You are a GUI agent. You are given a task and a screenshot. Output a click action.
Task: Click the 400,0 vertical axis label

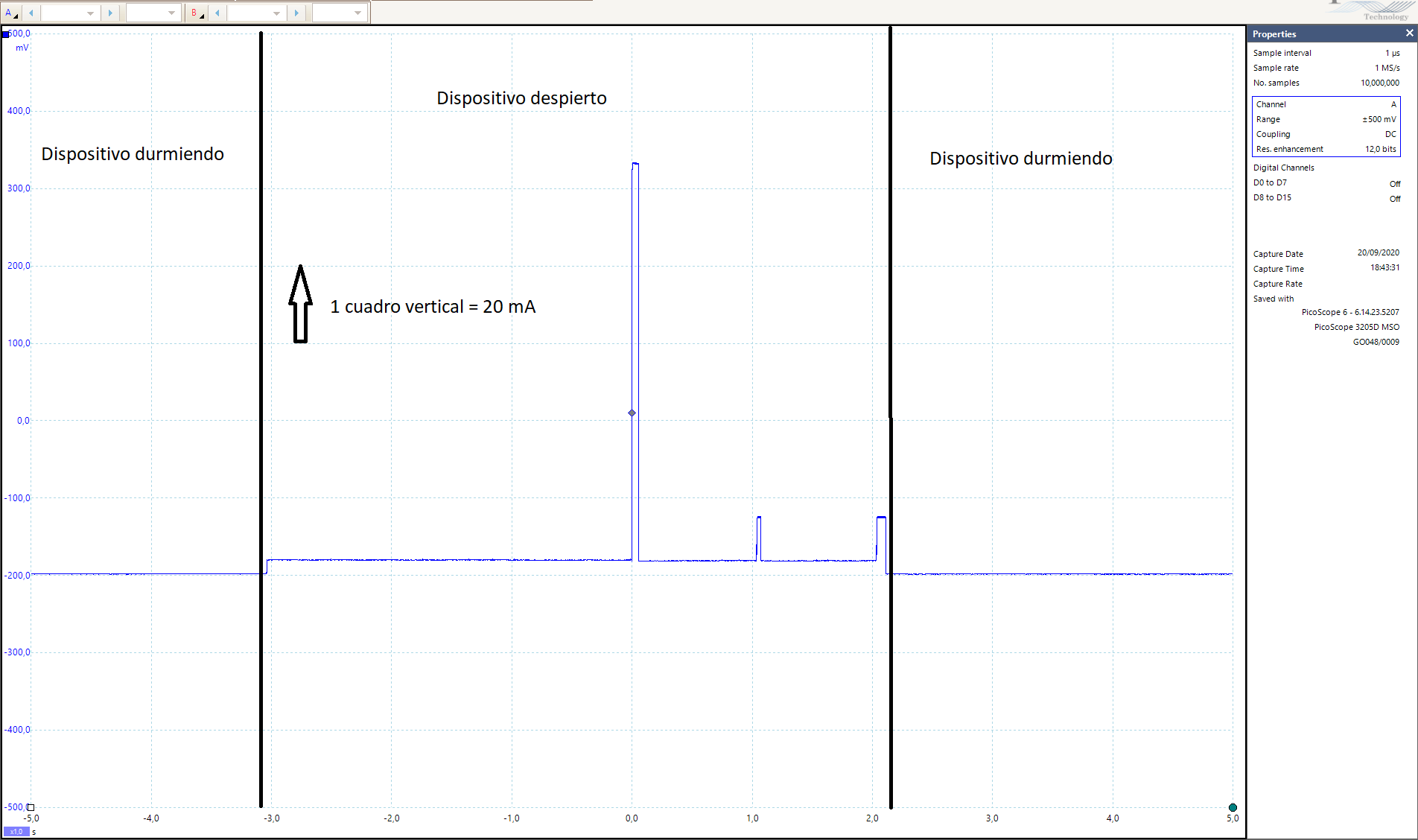19,111
